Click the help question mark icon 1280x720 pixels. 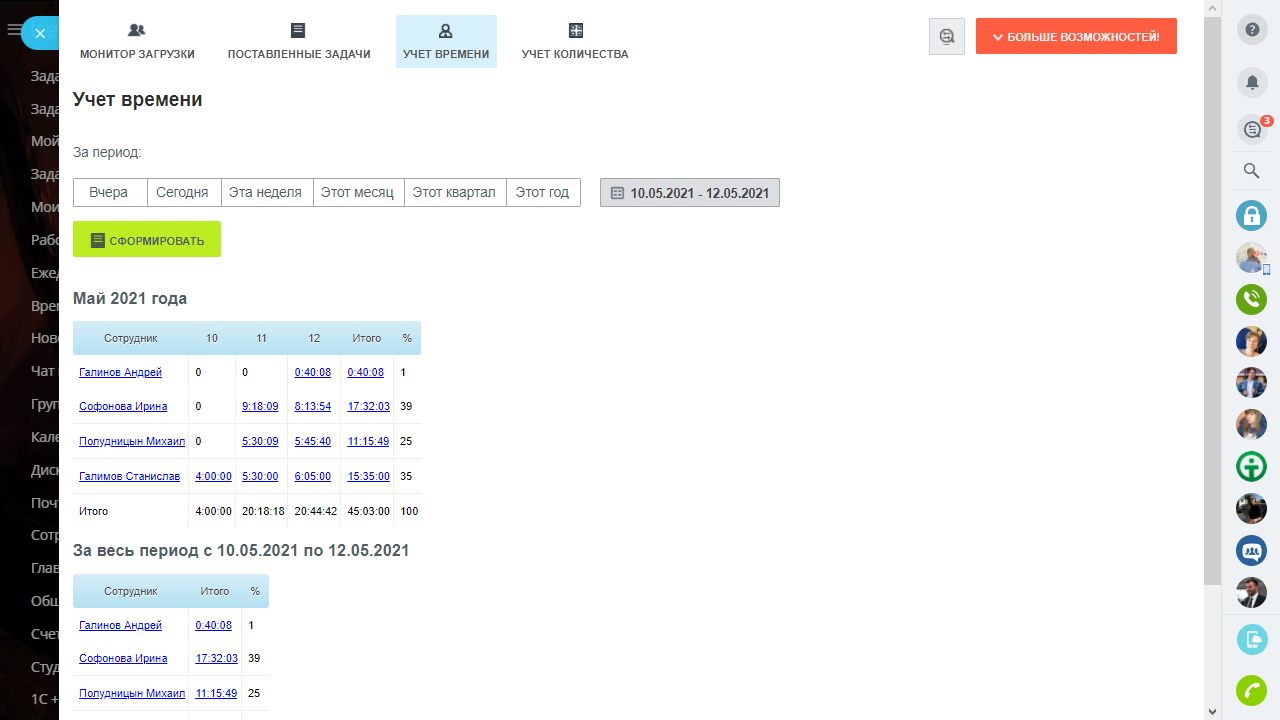point(1251,30)
